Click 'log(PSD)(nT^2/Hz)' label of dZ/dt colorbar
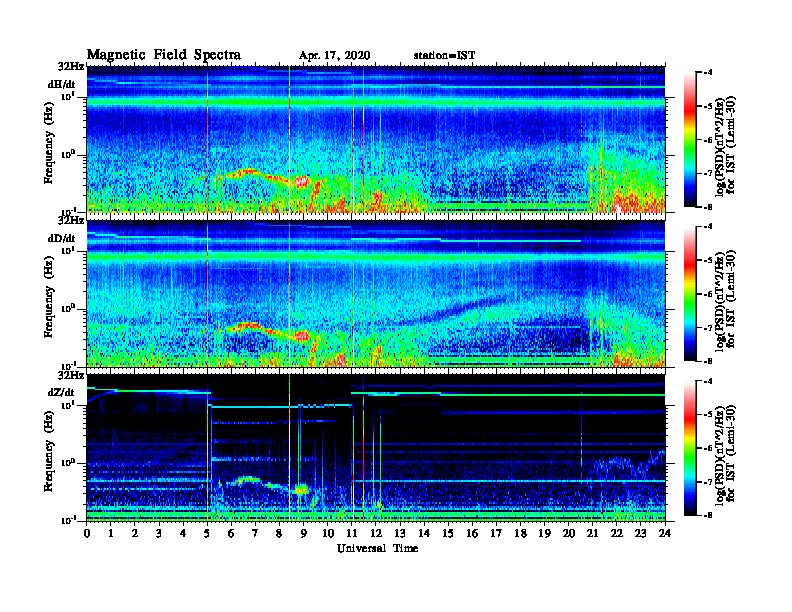The image size is (792, 612). 719,454
